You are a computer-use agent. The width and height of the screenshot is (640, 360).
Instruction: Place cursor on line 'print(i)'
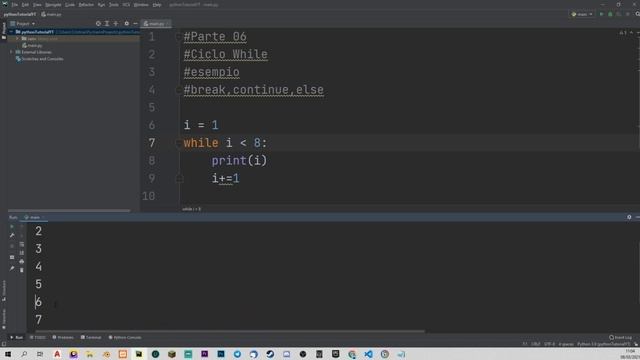pyautogui.click(x=239, y=161)
